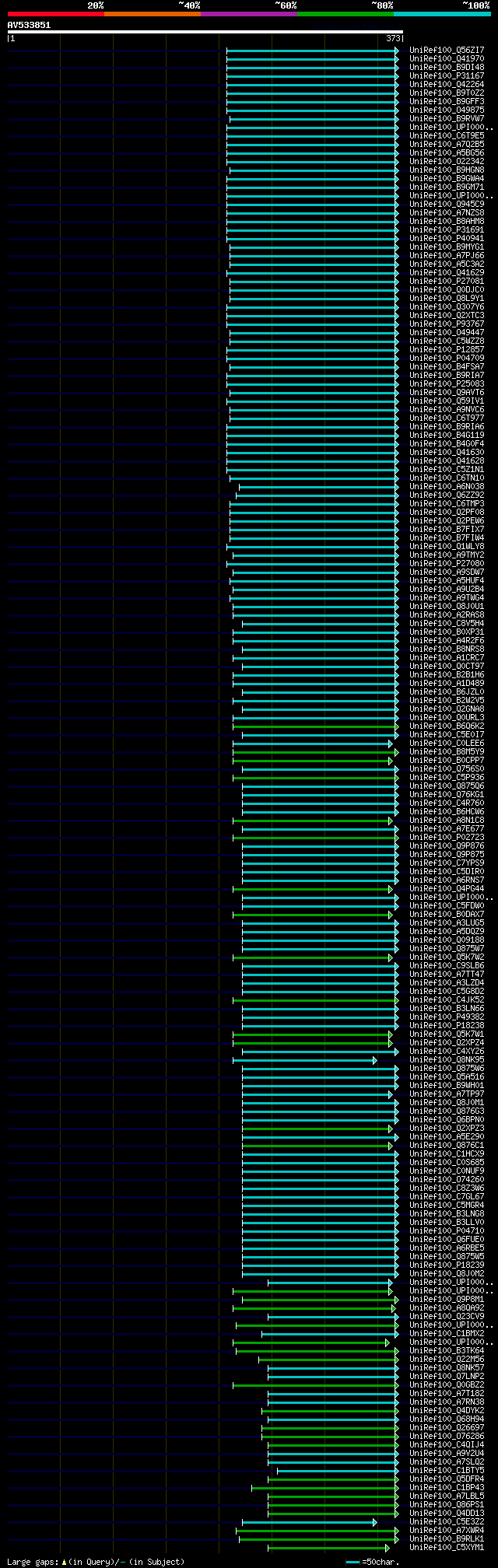Viewport: 498px width, 1568px height.
Task: Select the label UniRef100_C5MGR4
Action: (447, 1205)
